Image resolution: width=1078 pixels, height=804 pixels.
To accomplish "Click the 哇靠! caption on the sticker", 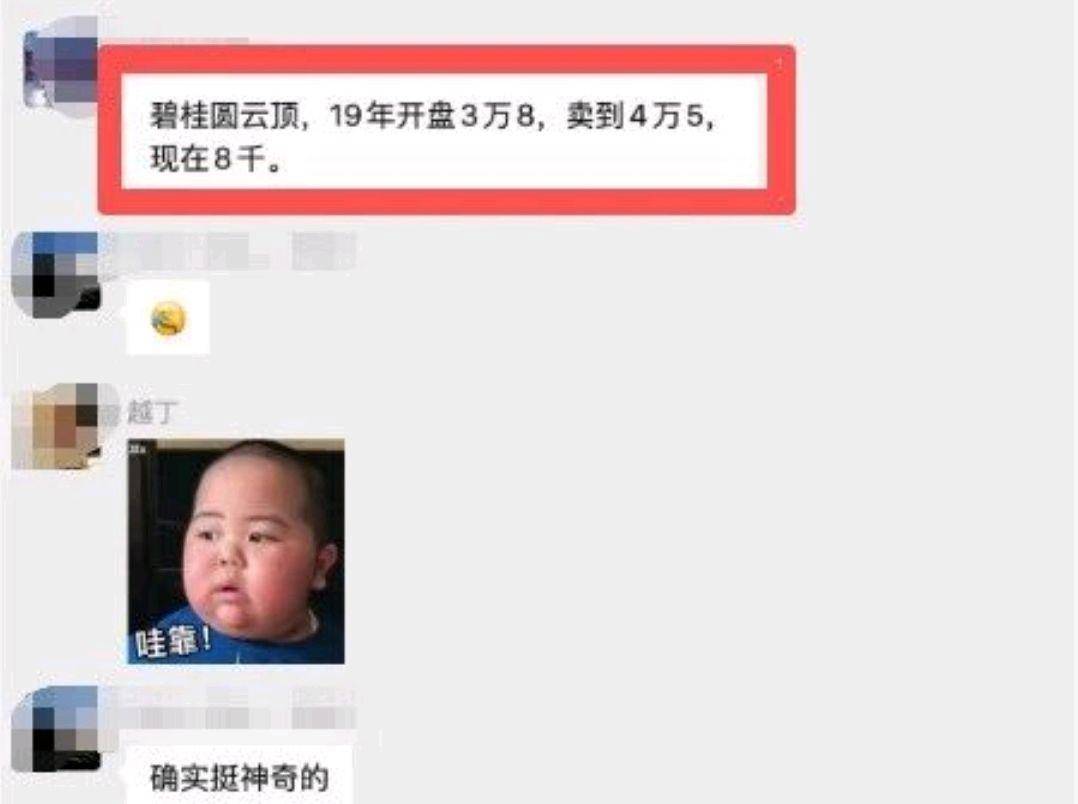I will pyautogui.click(x=173, y=642).
